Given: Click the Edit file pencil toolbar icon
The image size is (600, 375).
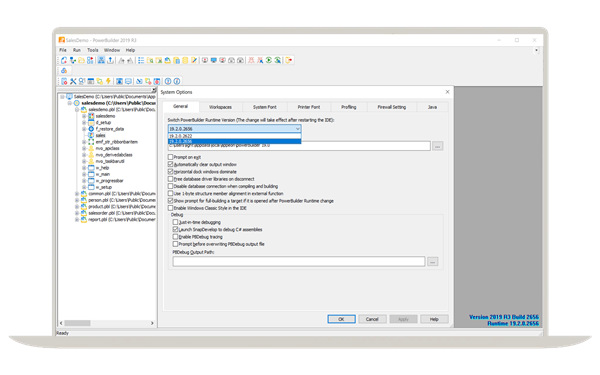Looking at the screenshot, I should [x=194, y=60].
